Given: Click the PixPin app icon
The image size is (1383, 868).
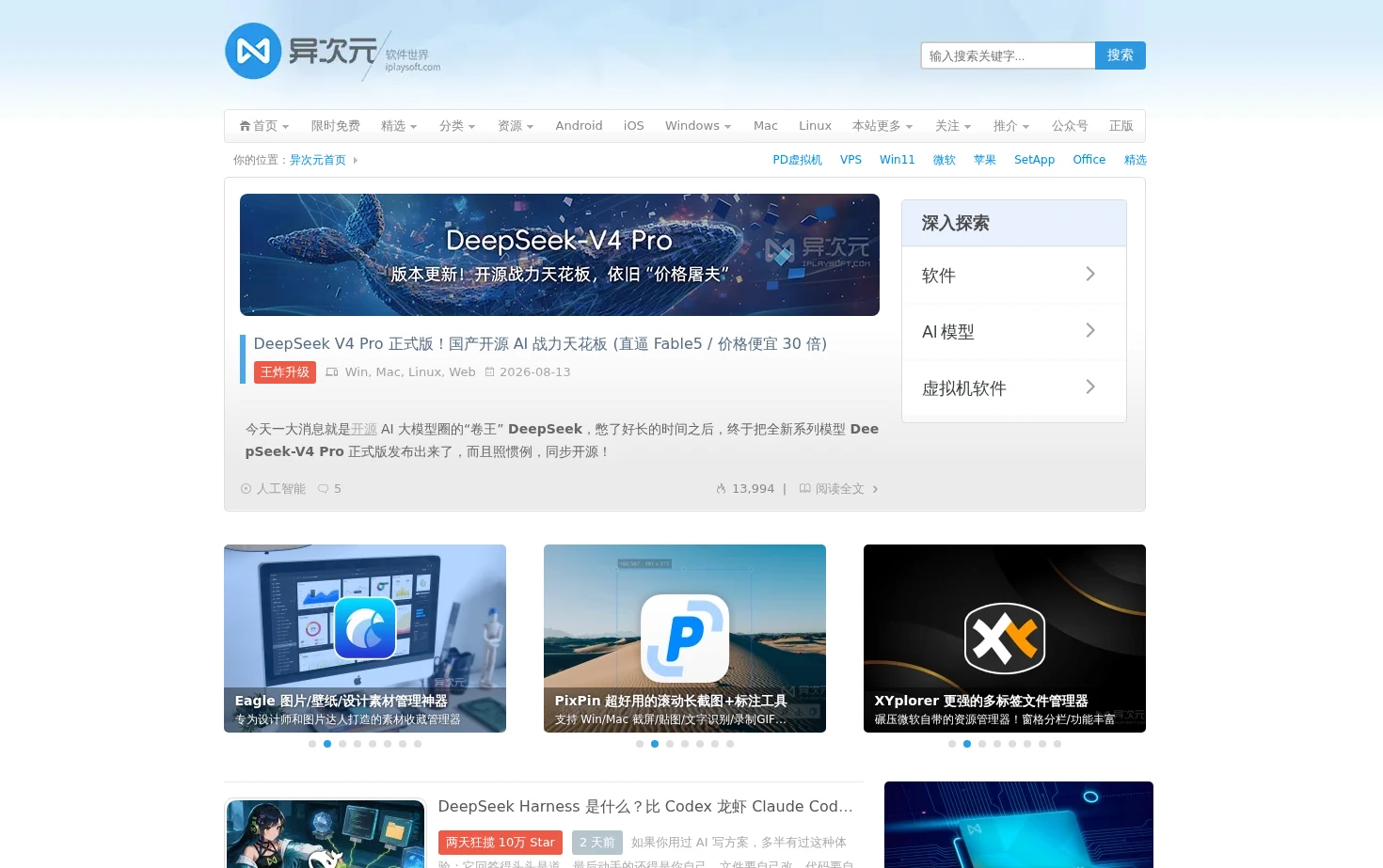Looking at the screenshot, I should click(x=685, y=639).
